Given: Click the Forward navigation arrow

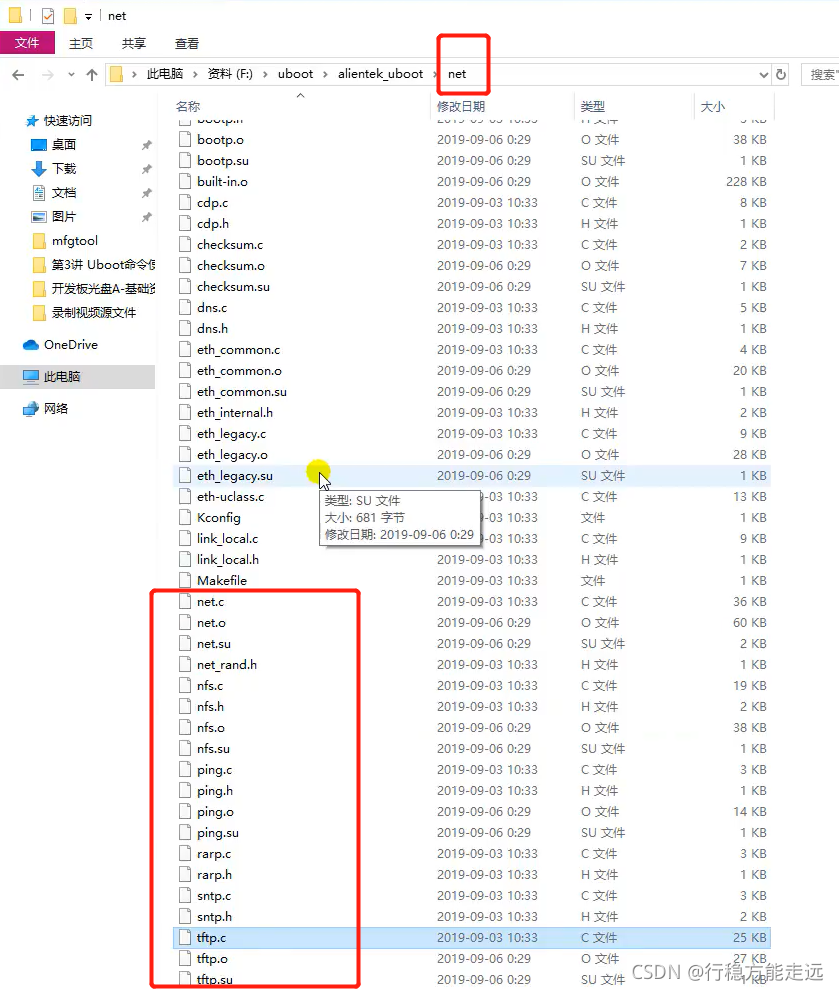Looking at the screenshot, I should pos(47,75).
